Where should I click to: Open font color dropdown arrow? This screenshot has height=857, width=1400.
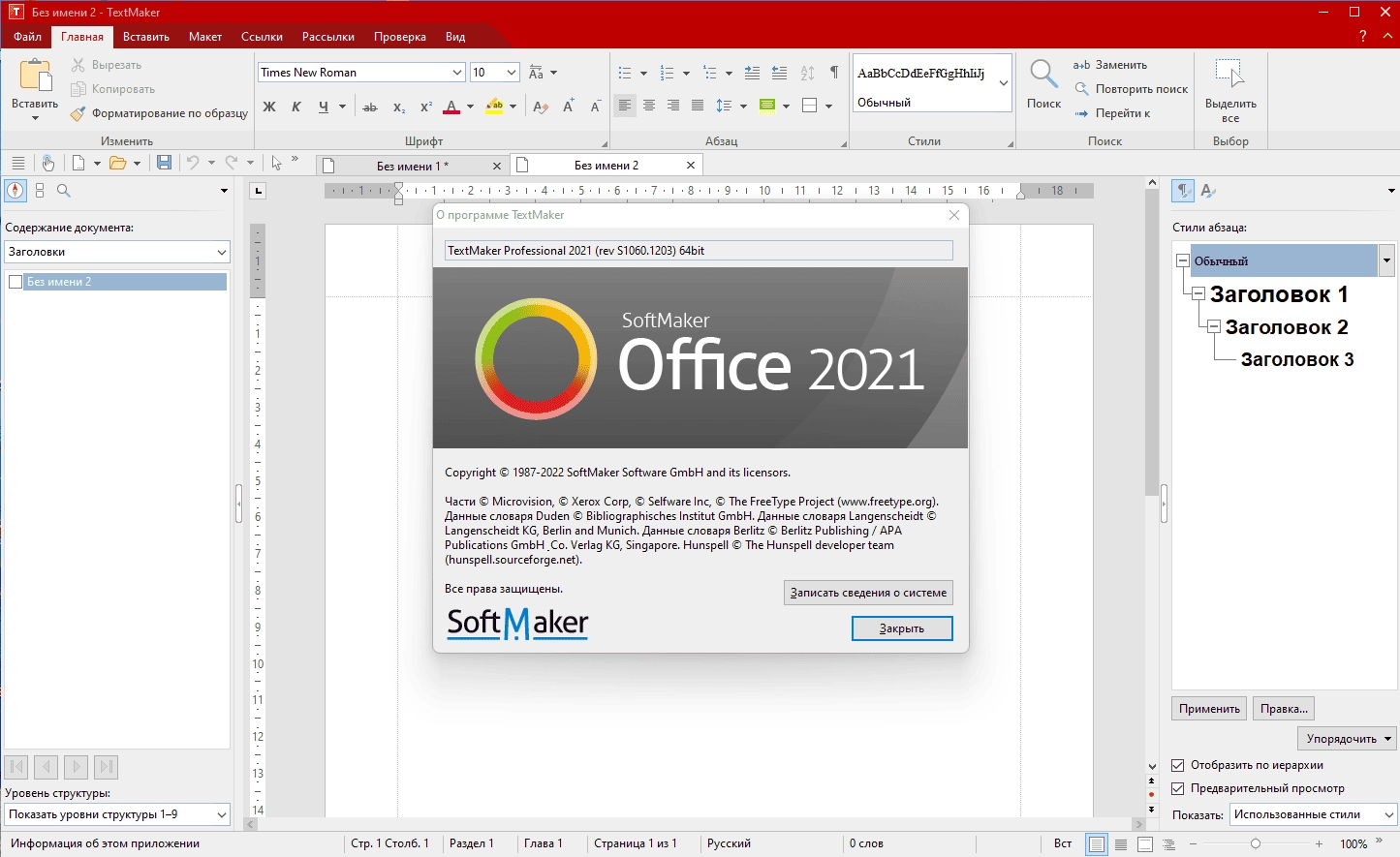[x=471, y=107]
